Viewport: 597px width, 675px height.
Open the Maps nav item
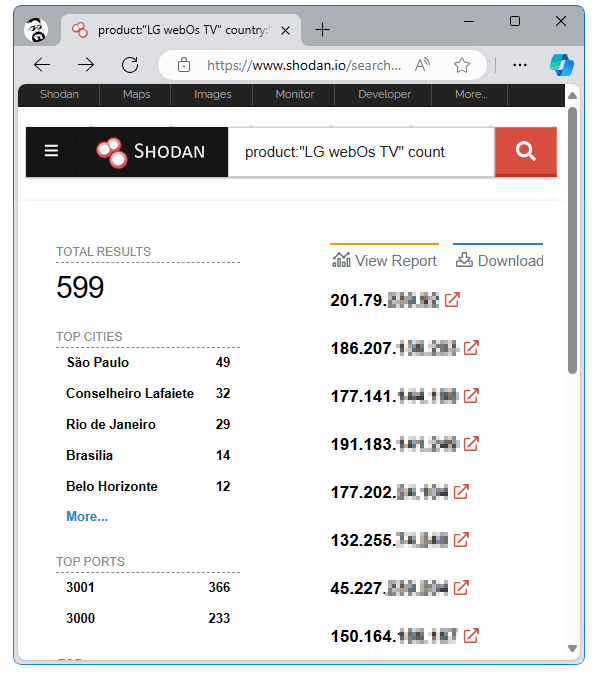136,94
